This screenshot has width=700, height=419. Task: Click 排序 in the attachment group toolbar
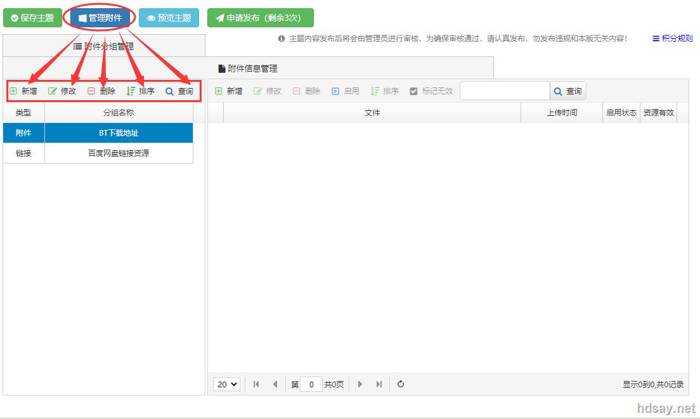(x=140, y=91)
